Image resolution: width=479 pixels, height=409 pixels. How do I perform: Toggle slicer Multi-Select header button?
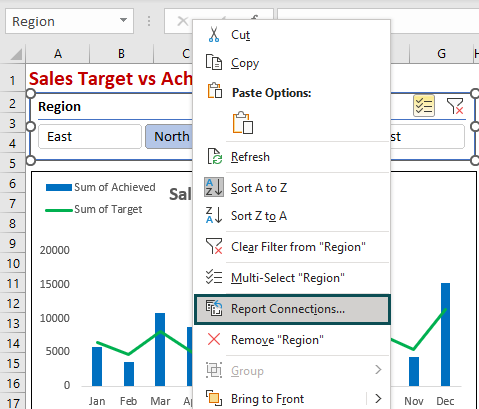[424, 106]
